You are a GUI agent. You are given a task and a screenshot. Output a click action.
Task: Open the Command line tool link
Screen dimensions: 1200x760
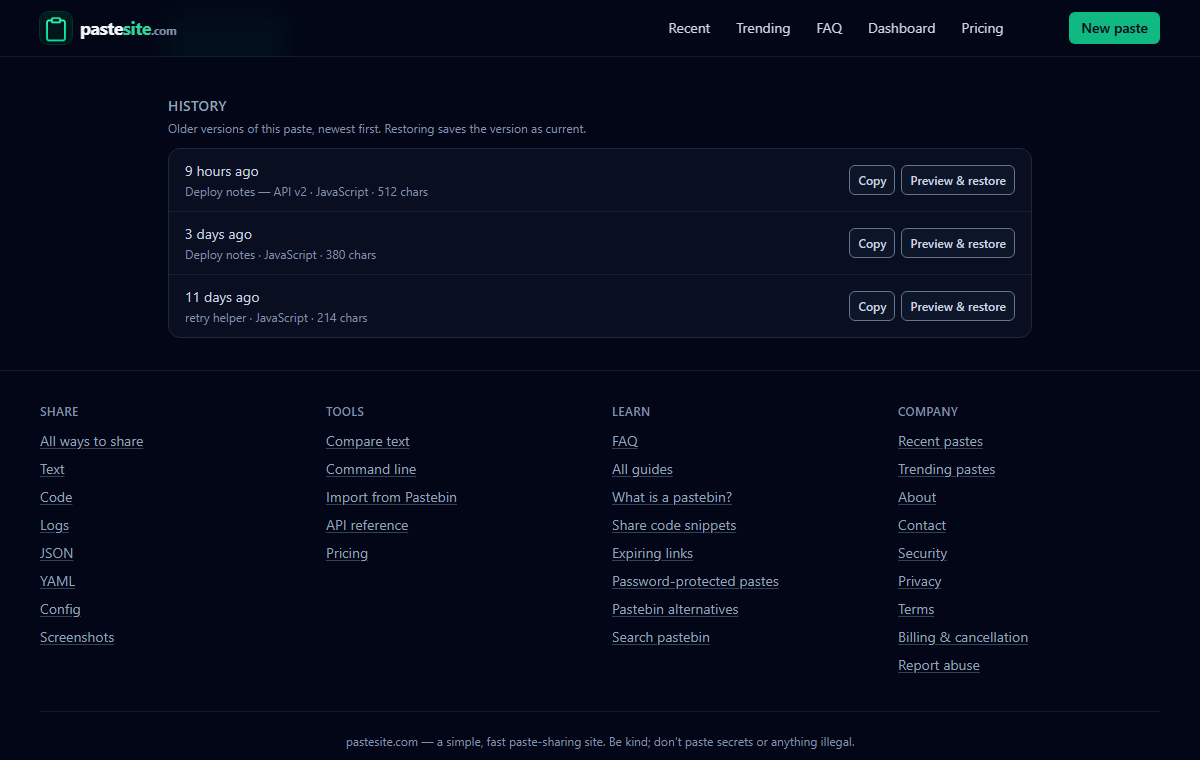371,470
